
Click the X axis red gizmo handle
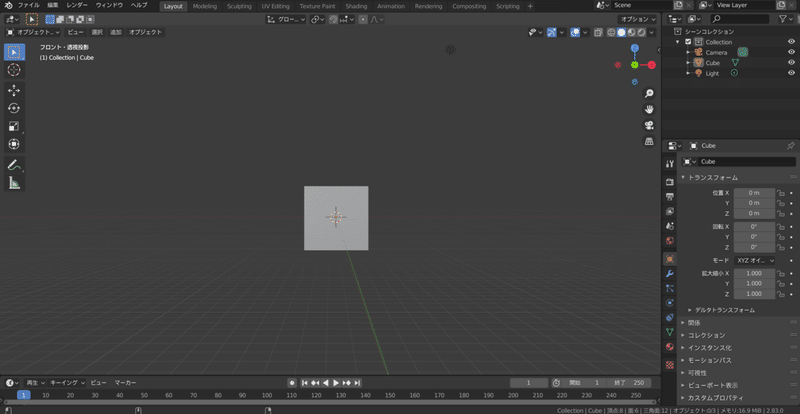point(652,65)
